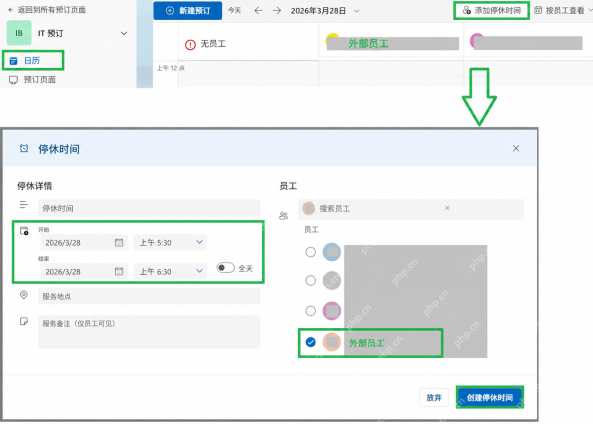This screenshot has height=424, width=593.
Task: Click the pink avatar of third employee
Action: (332, 311)
